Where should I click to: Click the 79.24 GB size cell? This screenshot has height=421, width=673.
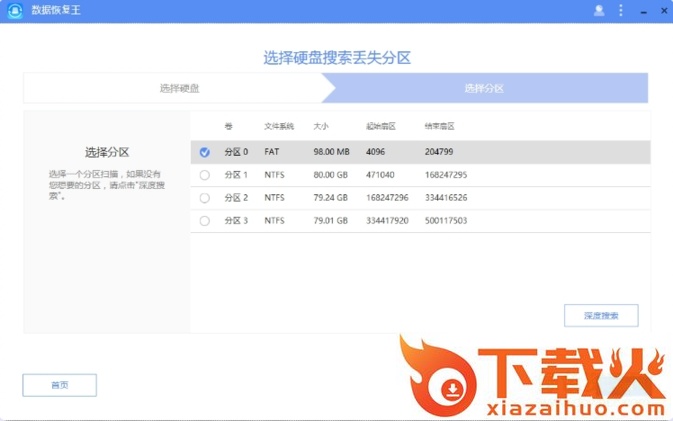330,198
